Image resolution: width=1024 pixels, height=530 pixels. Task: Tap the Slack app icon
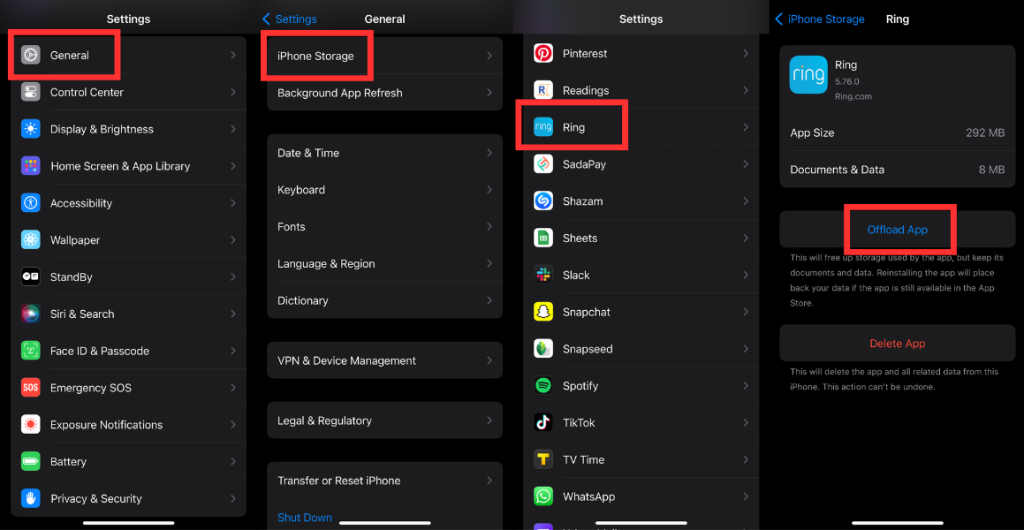click(x=543, y=275)
